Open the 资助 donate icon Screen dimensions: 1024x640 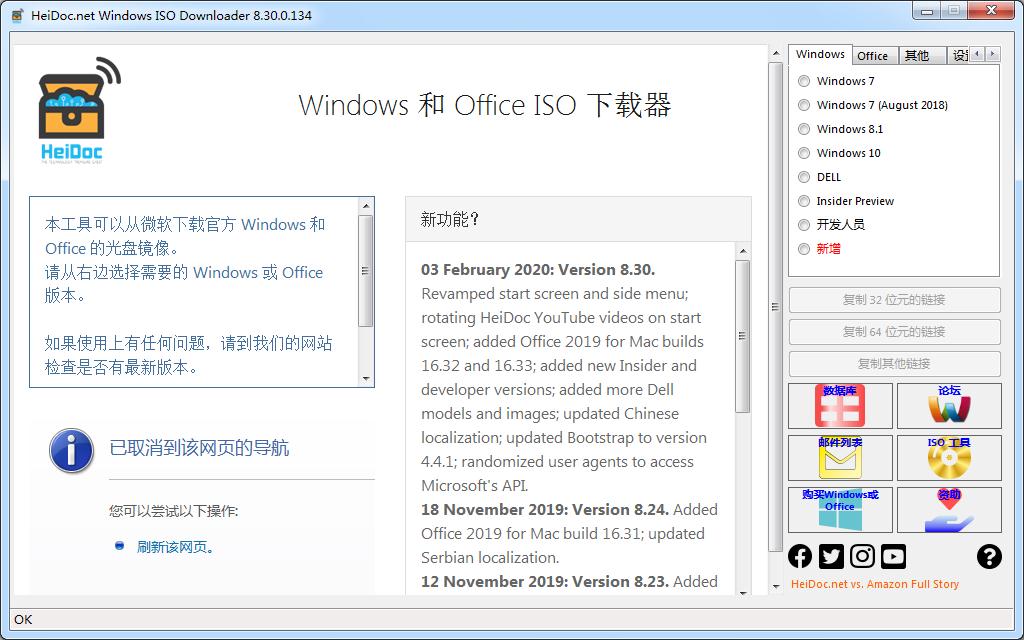(948, 509)
